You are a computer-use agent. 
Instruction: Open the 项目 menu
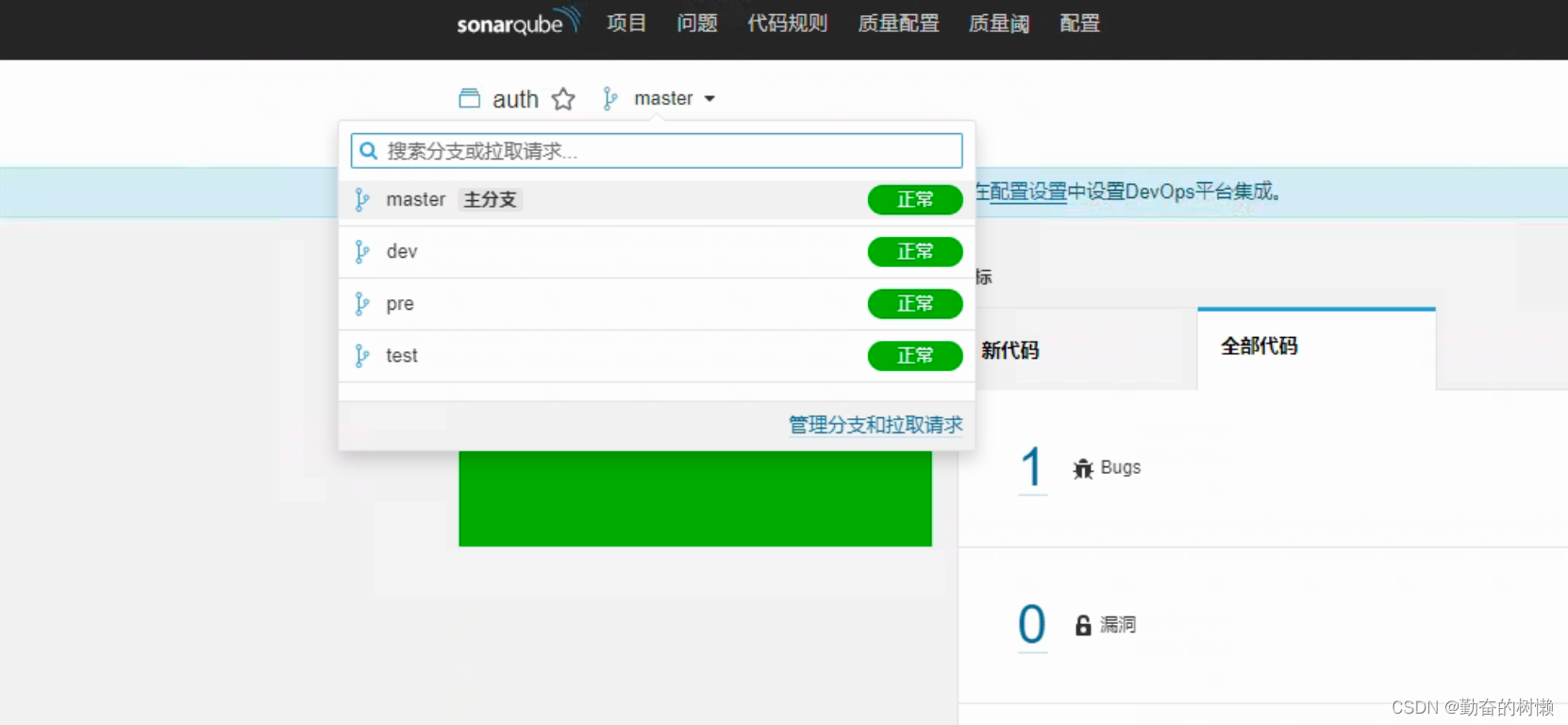pyautogui.click(x=626, y=23)
